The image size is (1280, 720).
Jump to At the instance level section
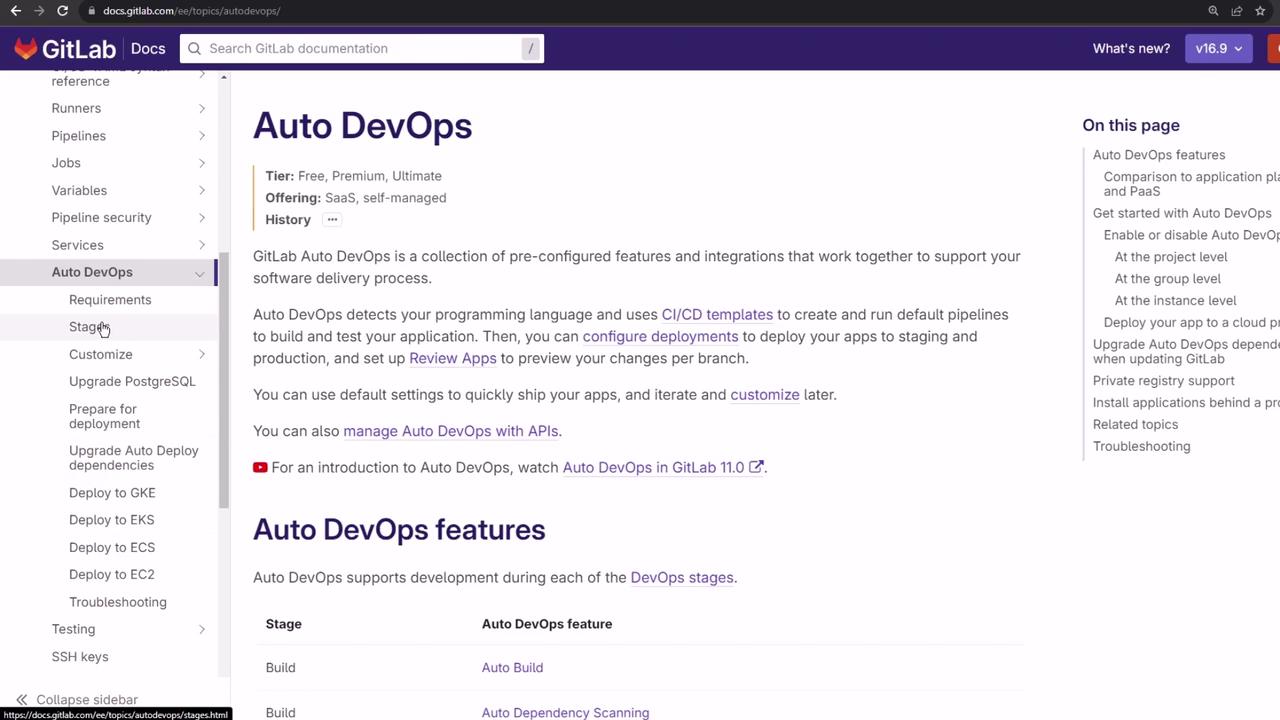(1176, 300)
